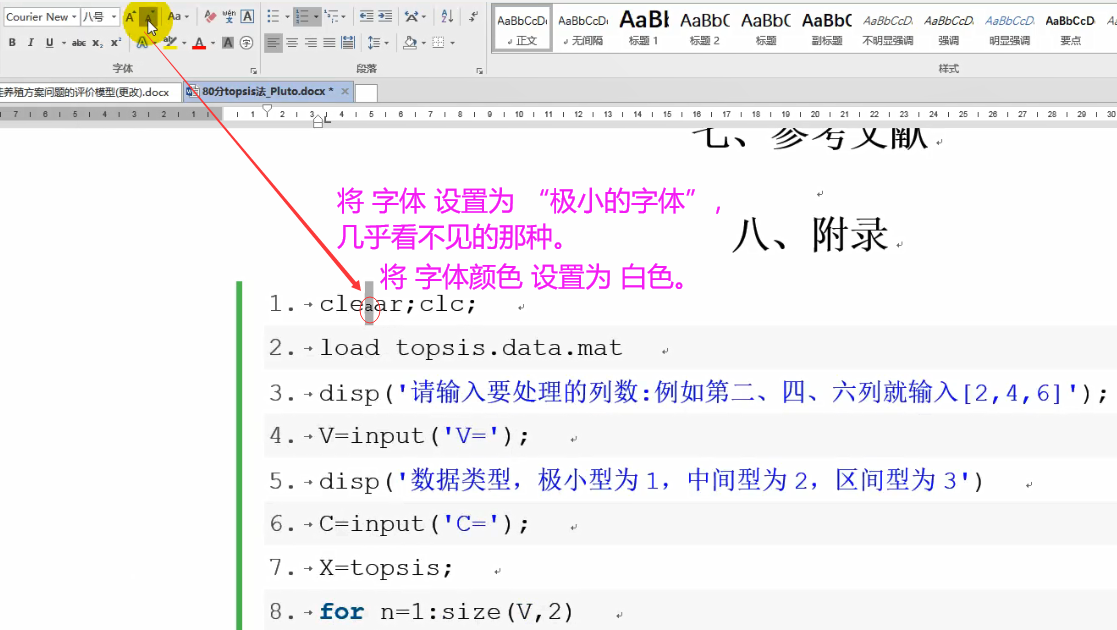The width and height of the screenshot is (1117, 630).
Task: Expand font color dropdown arrow
Action: pyautogui.click(x=212, y=43)
